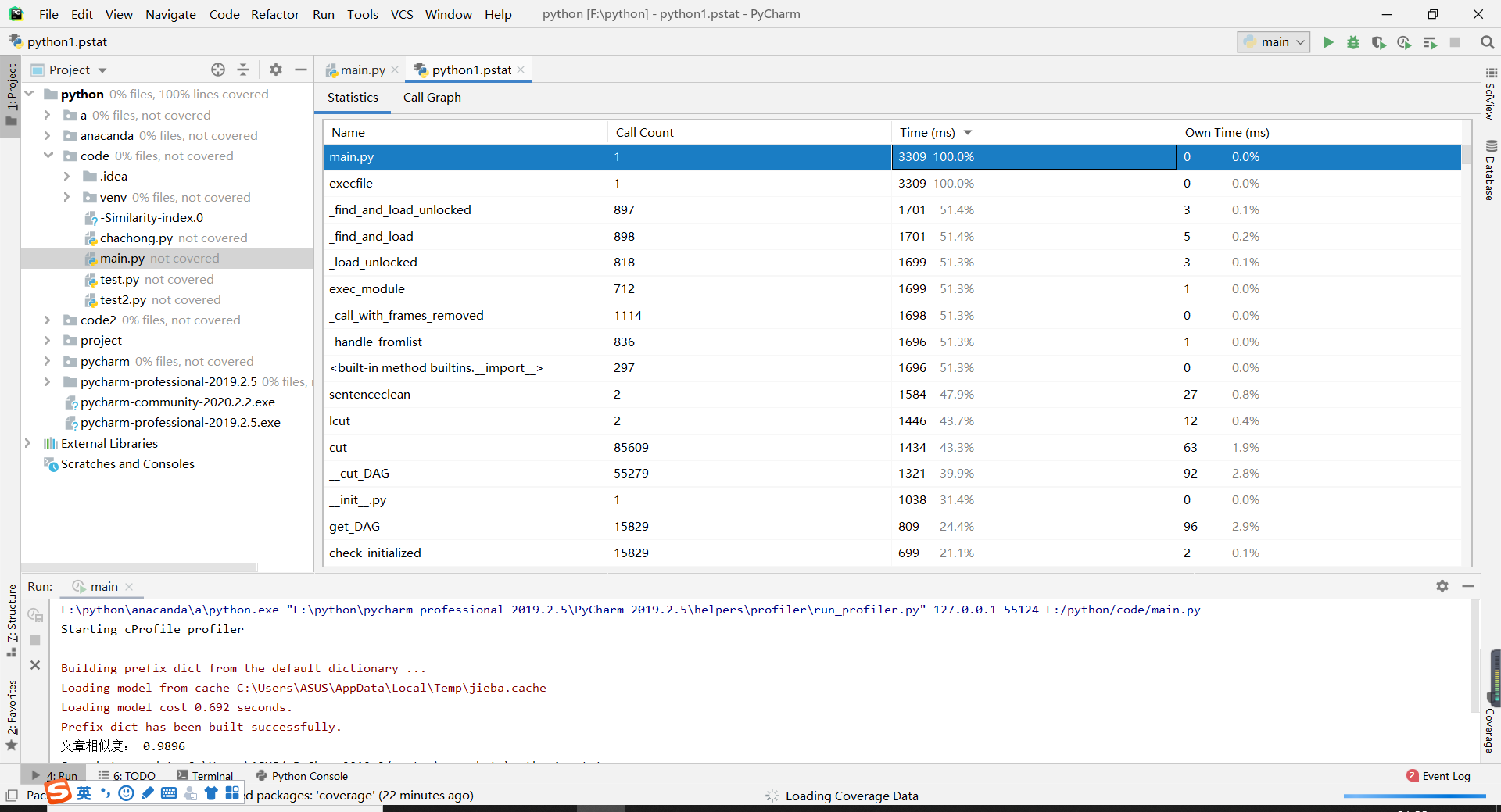Image resolution: width=1501 pixels, height=812 pixels.
Task: Switch Sogou input language with 英 icon
Action: point(84,793)
